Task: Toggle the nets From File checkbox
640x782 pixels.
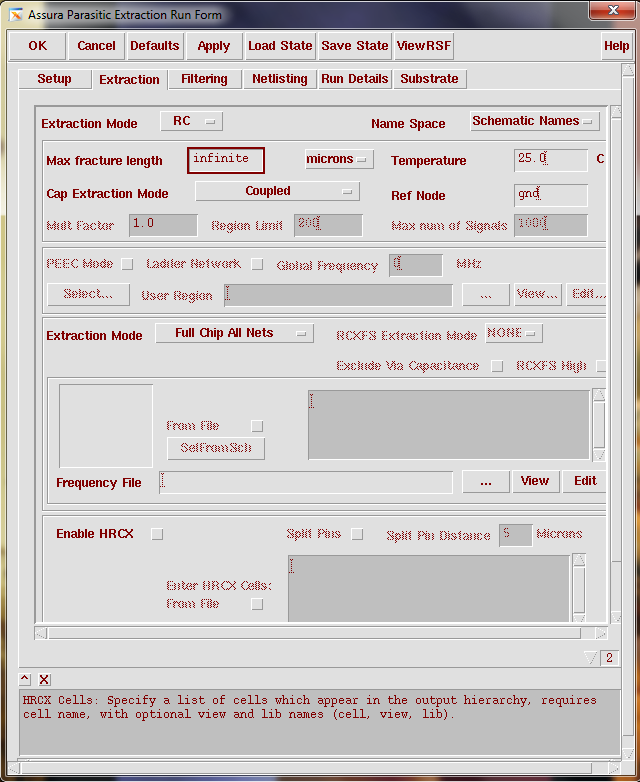Action: (257, 426)
